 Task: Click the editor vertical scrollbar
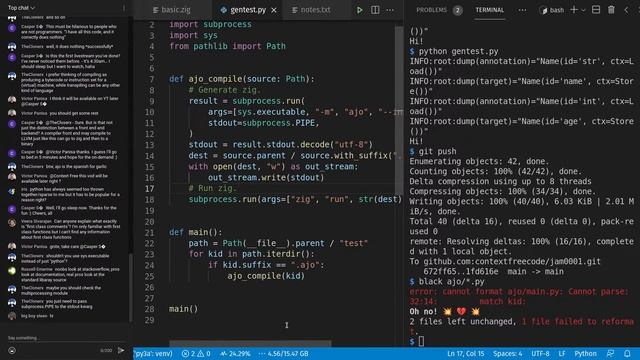(399, 110)
